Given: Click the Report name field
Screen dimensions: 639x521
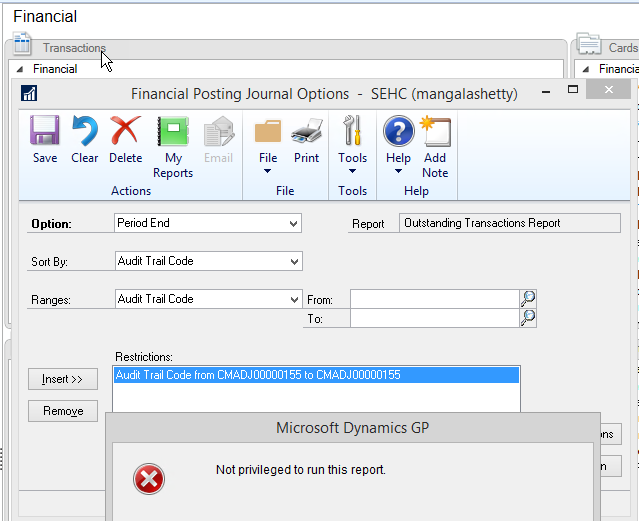Looking at the screenshot, I should 510,223.
